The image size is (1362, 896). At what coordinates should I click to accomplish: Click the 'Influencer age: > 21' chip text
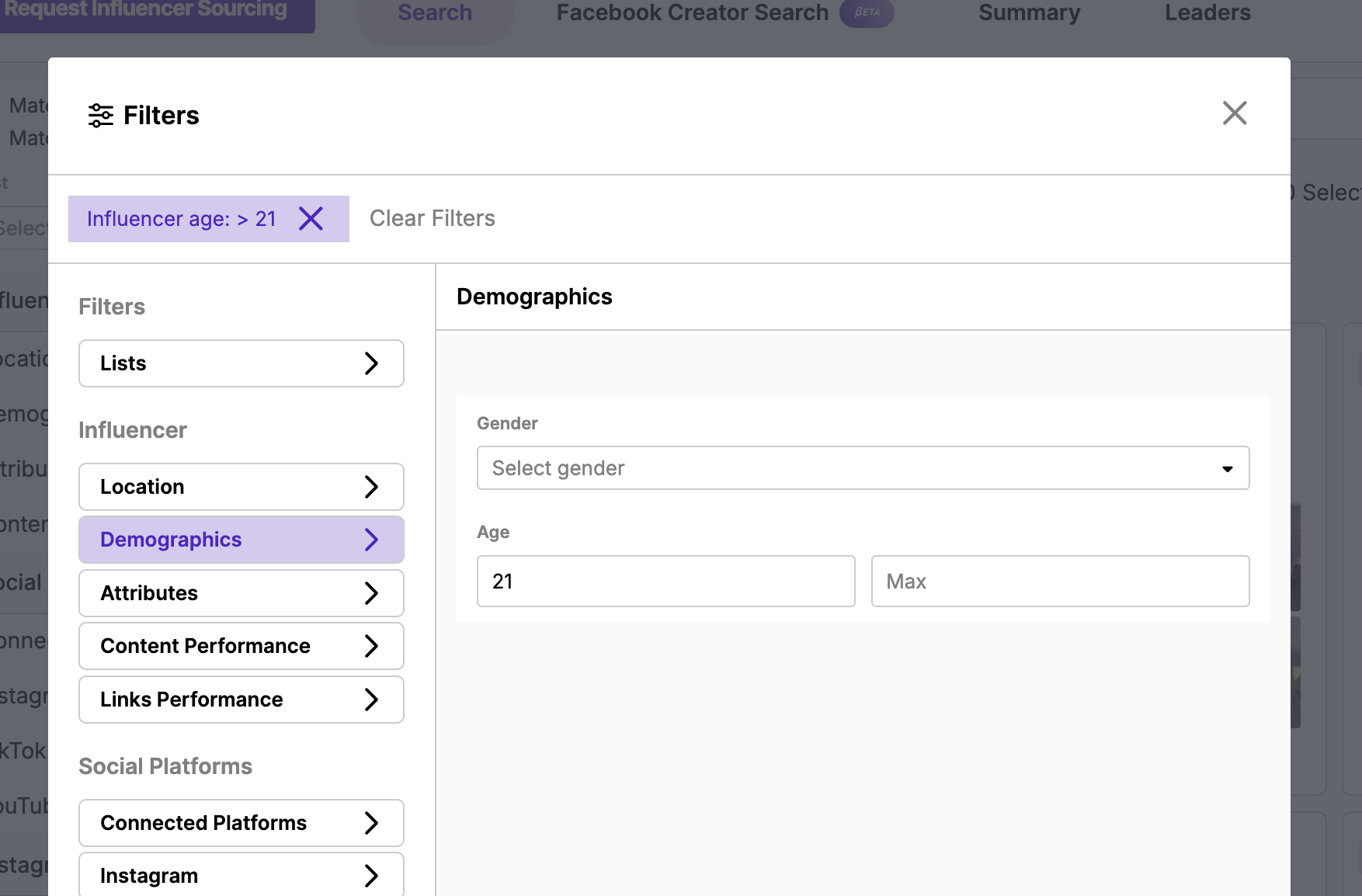[x=182, y=219]
